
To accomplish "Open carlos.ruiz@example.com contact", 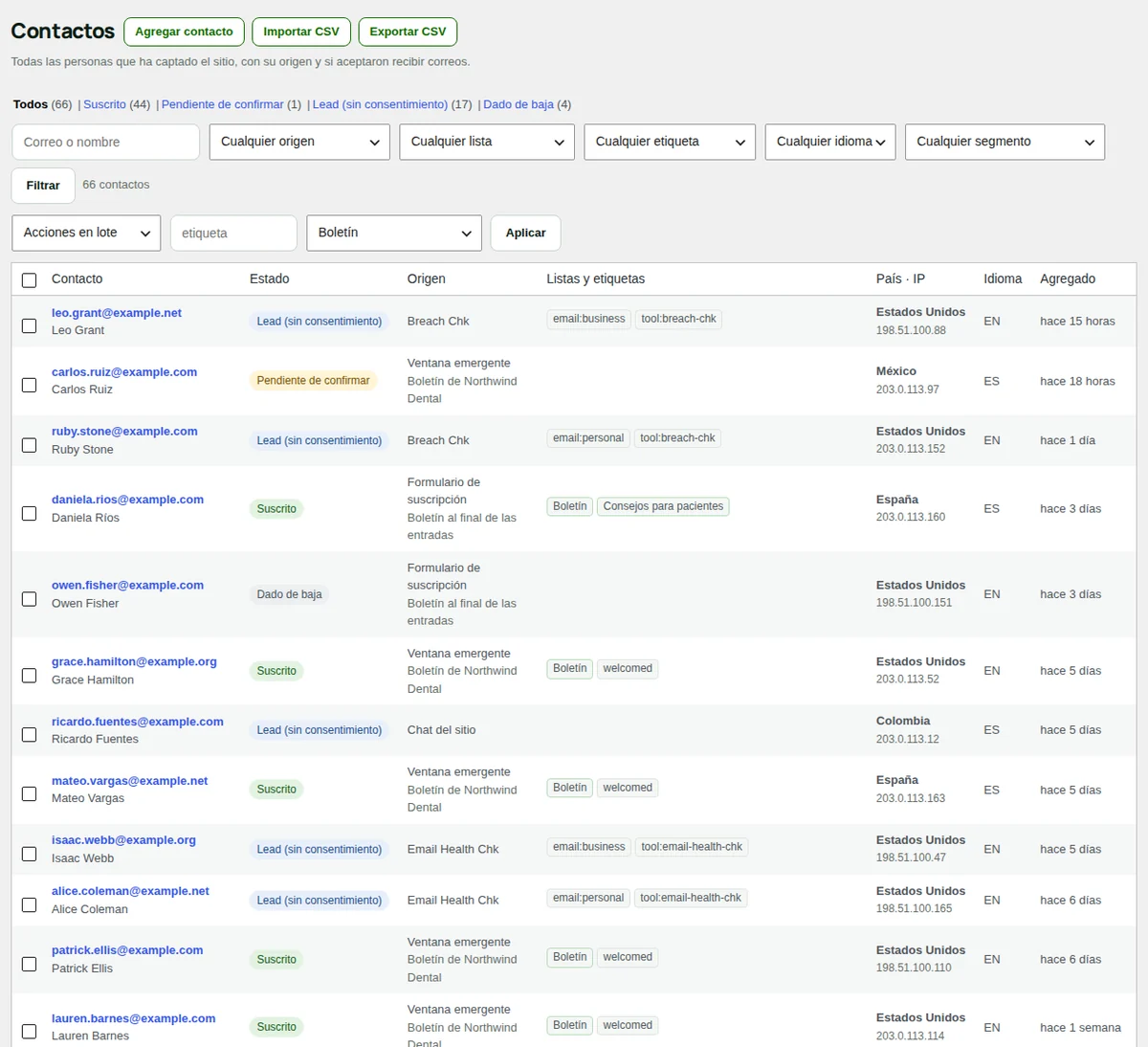I will pos(124,372).
